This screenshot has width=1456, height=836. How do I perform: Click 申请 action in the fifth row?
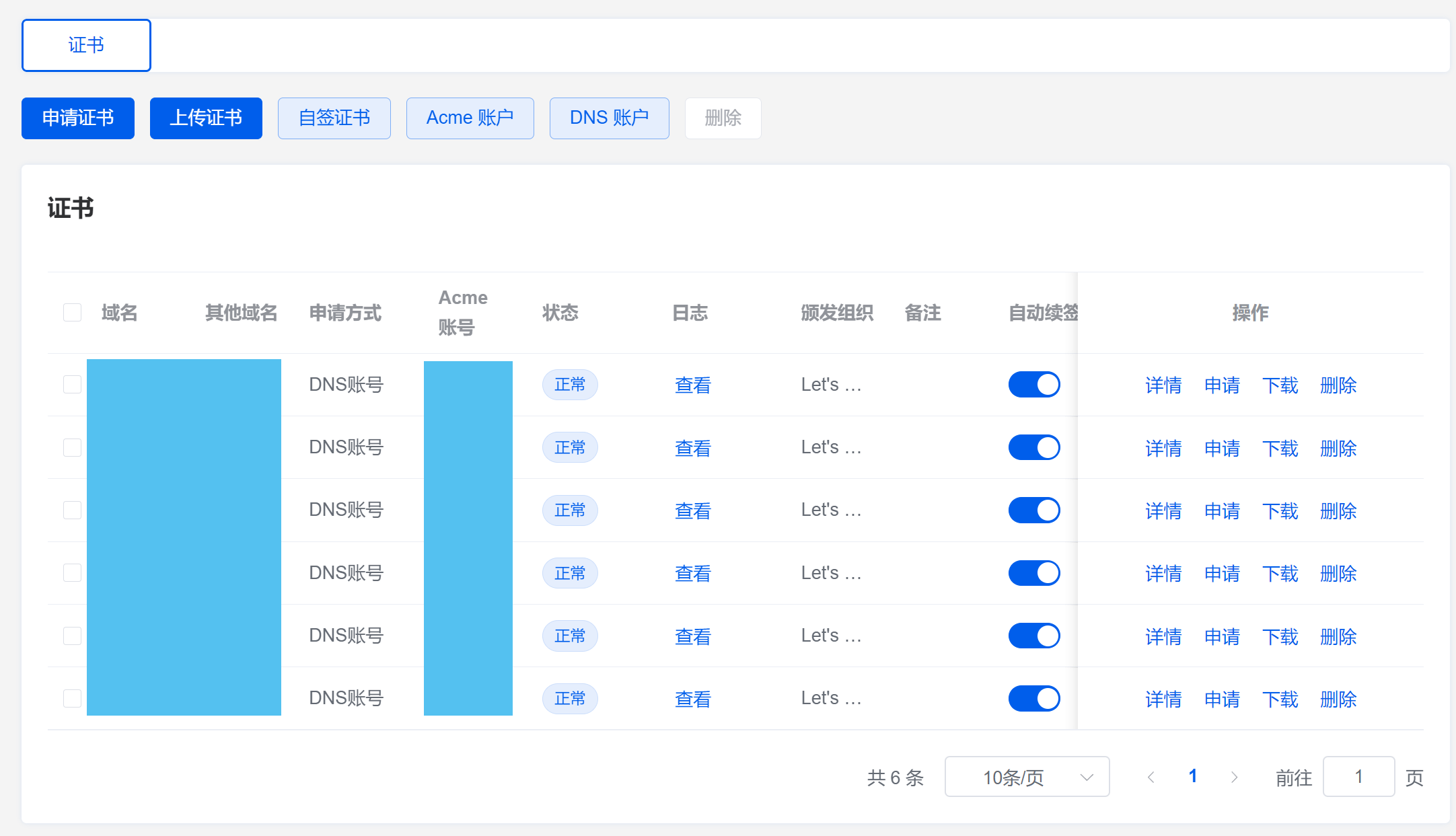coord(1222,636)
